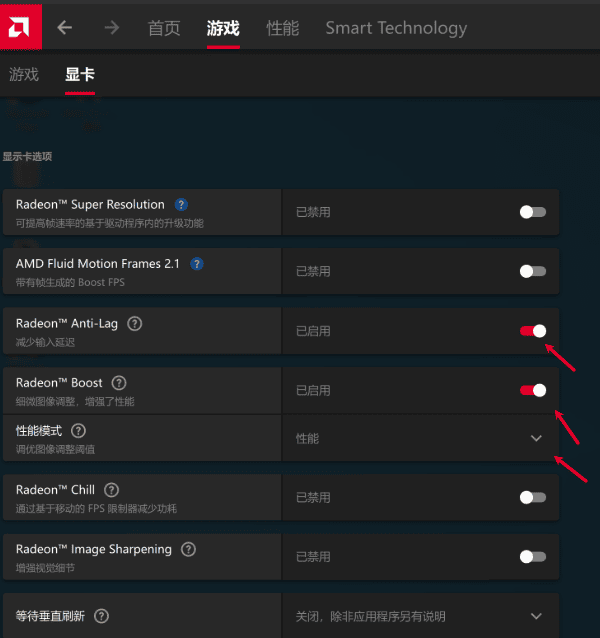The height and width of the screenshot is (638, 600).
Task: Open help icon next to 性能模式
Action: [x=78, y=430]
